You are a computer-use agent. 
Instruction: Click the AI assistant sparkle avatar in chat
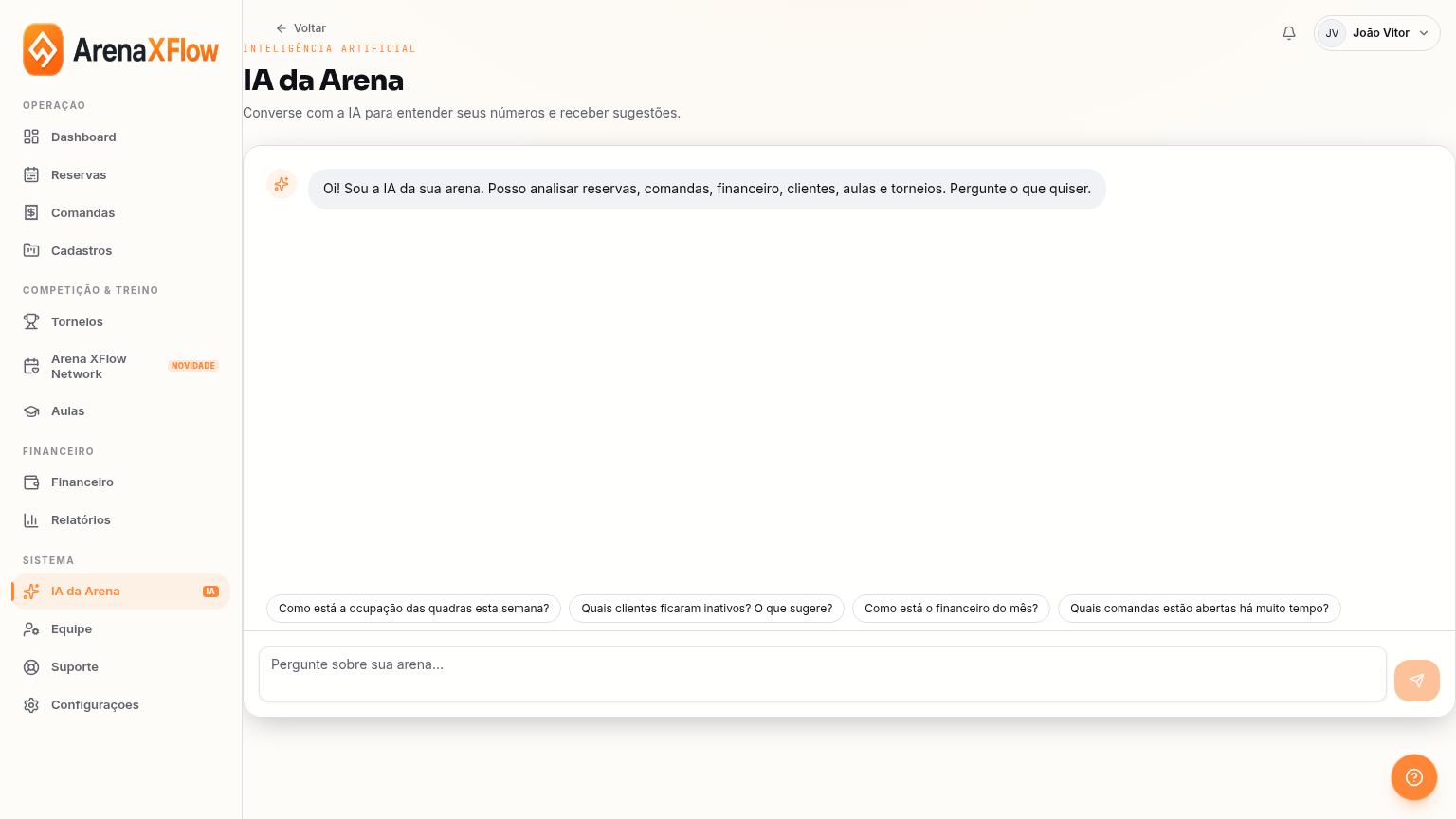tap(282, 184)
